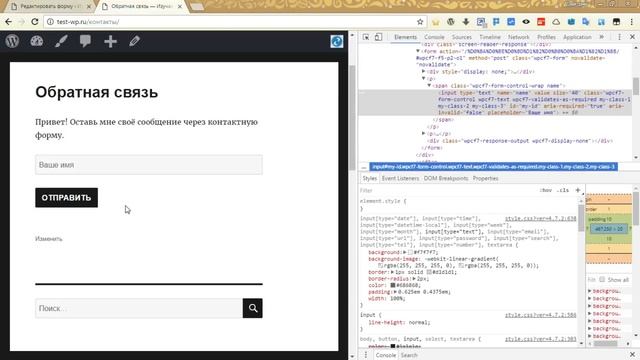Click the crown extension icon

click(436, 22)
